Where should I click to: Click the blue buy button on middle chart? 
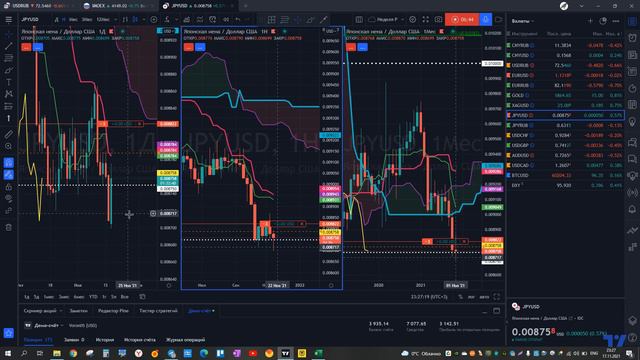200,47
